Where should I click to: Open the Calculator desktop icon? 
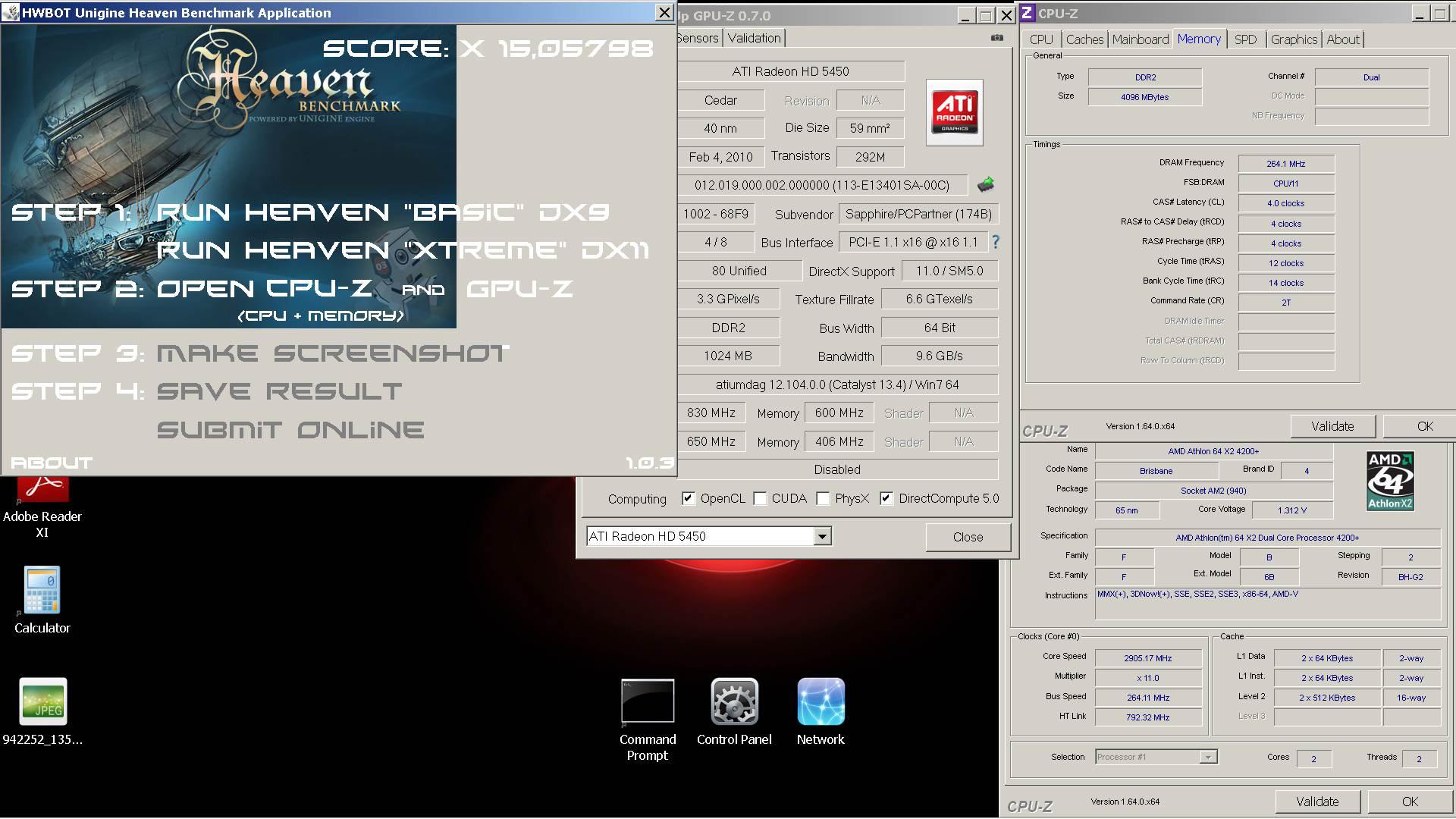click(42, 601)
